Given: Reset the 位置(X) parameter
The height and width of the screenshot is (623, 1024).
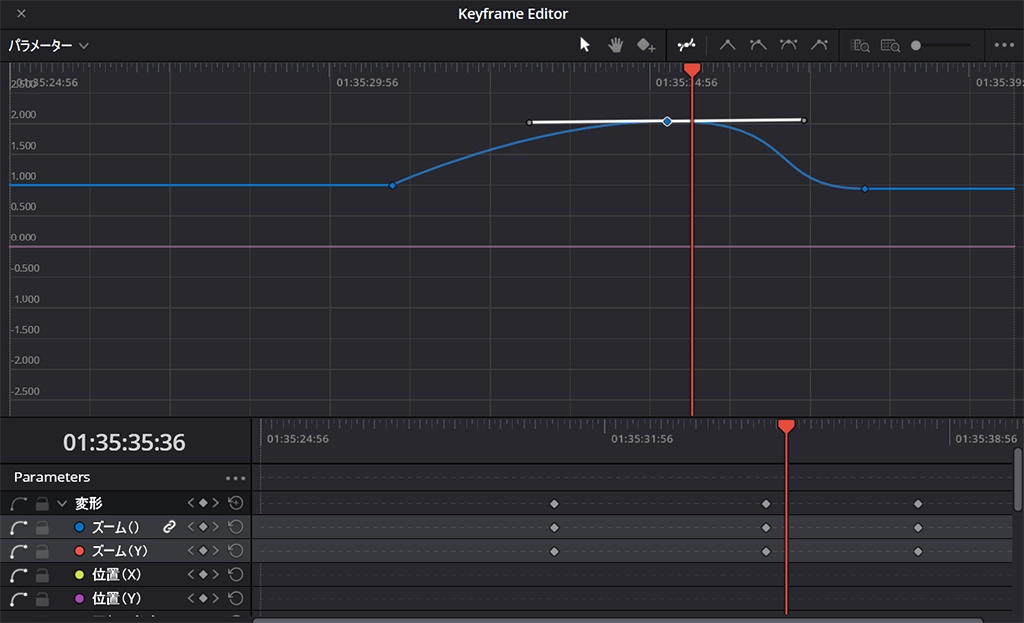Looking at the screenshot, I should coord(235,575).
